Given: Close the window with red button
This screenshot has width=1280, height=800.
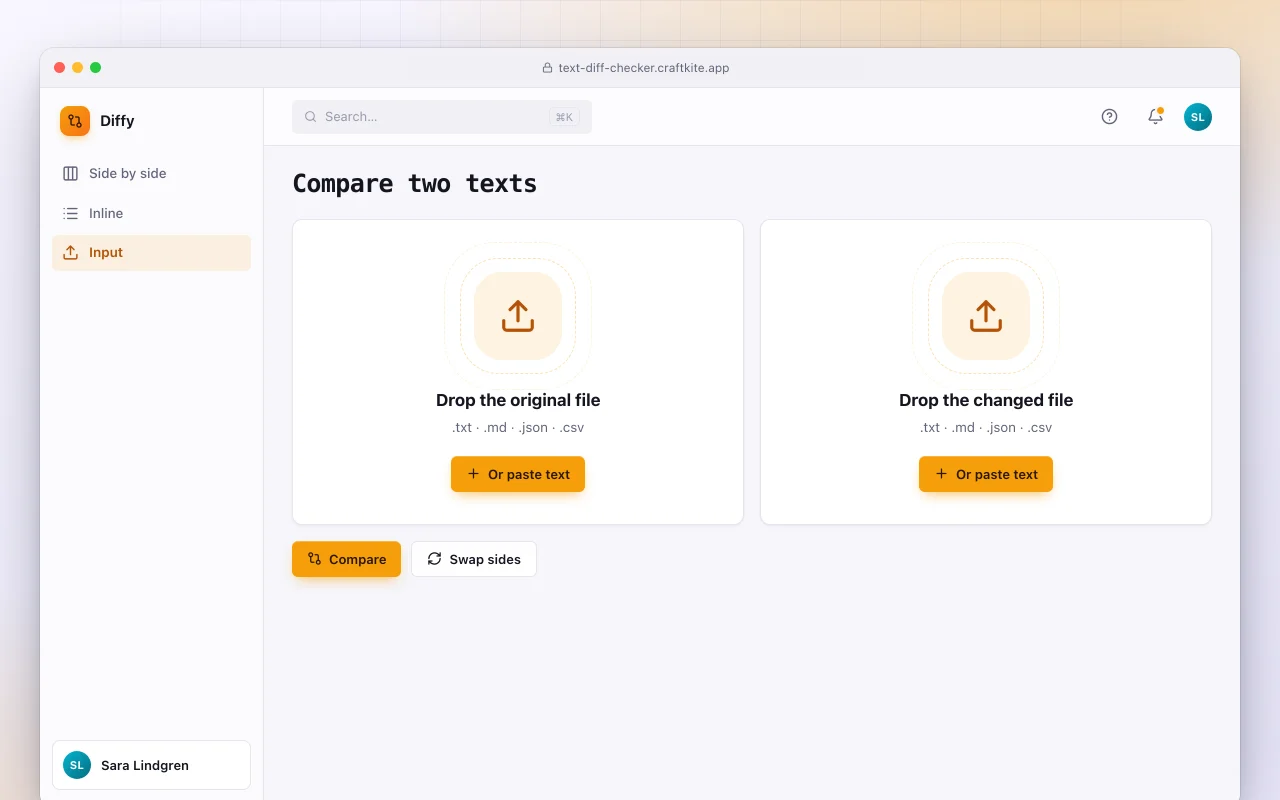Looking at the screenshot, I should (60, 68).
